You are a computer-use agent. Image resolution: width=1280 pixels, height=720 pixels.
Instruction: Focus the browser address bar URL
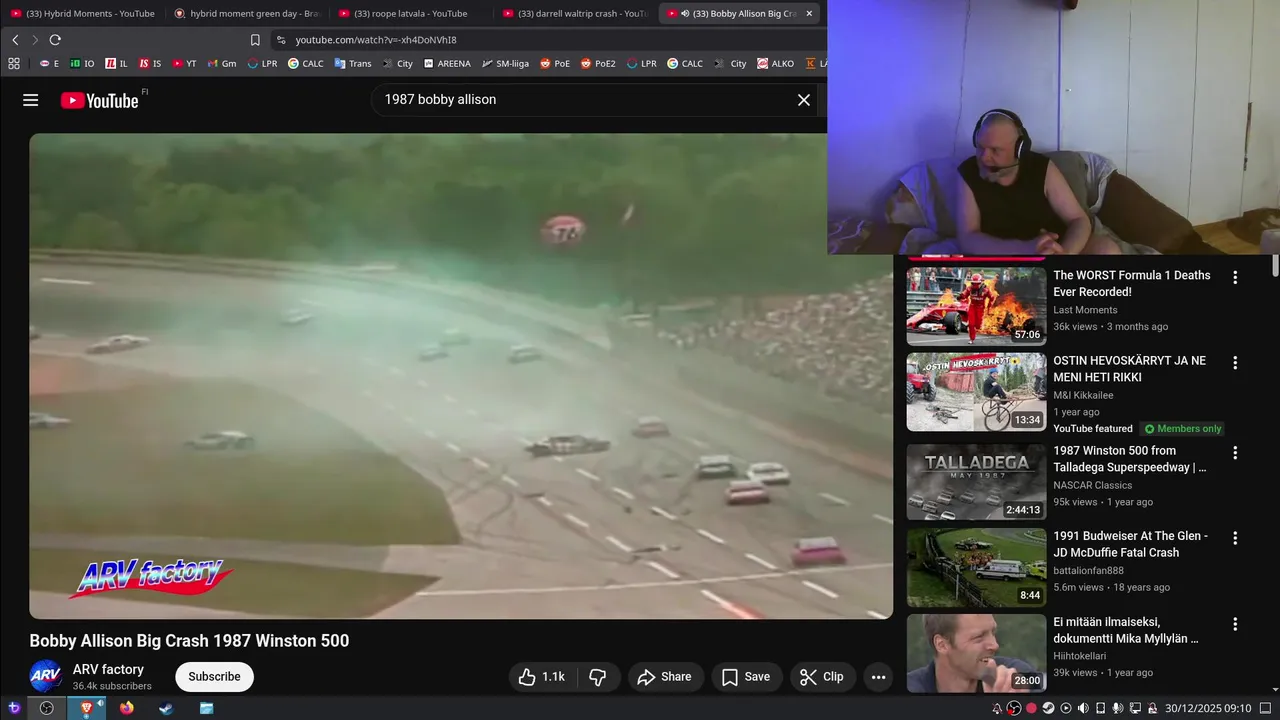pyautogui.click(x=376, y=40)
